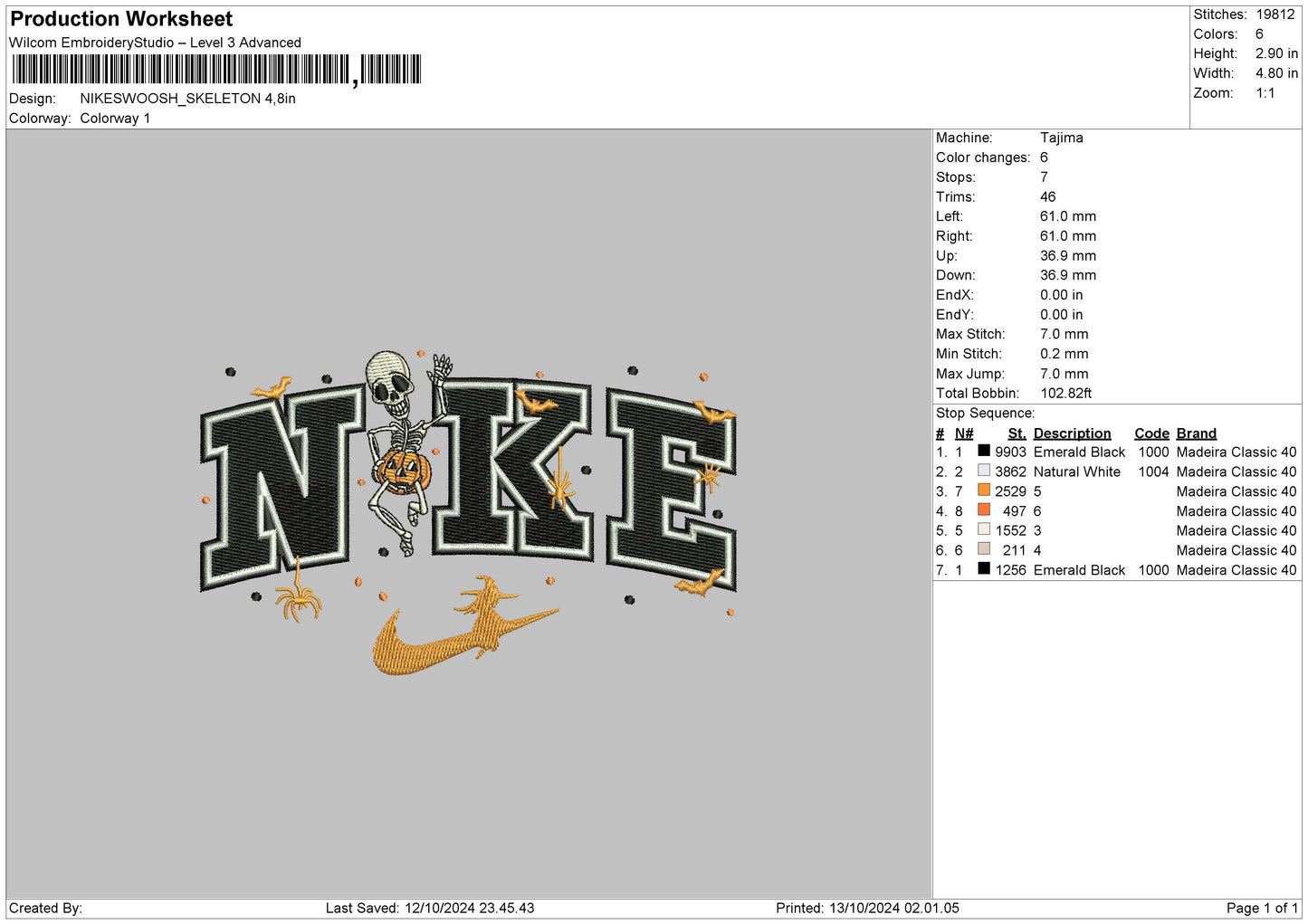The image size is (1308, 924).
Task: Click the stitch count 2529
Action: tap(1010, 492)
